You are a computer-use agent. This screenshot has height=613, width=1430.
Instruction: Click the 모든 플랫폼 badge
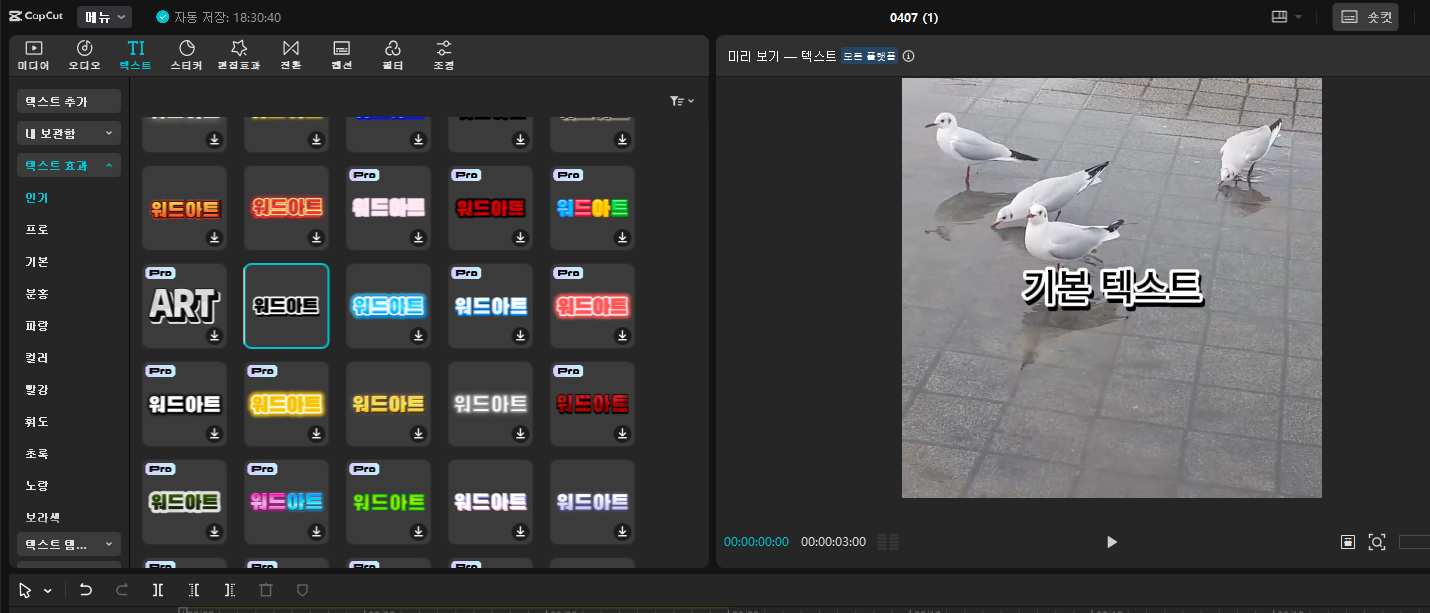(869, 57)
